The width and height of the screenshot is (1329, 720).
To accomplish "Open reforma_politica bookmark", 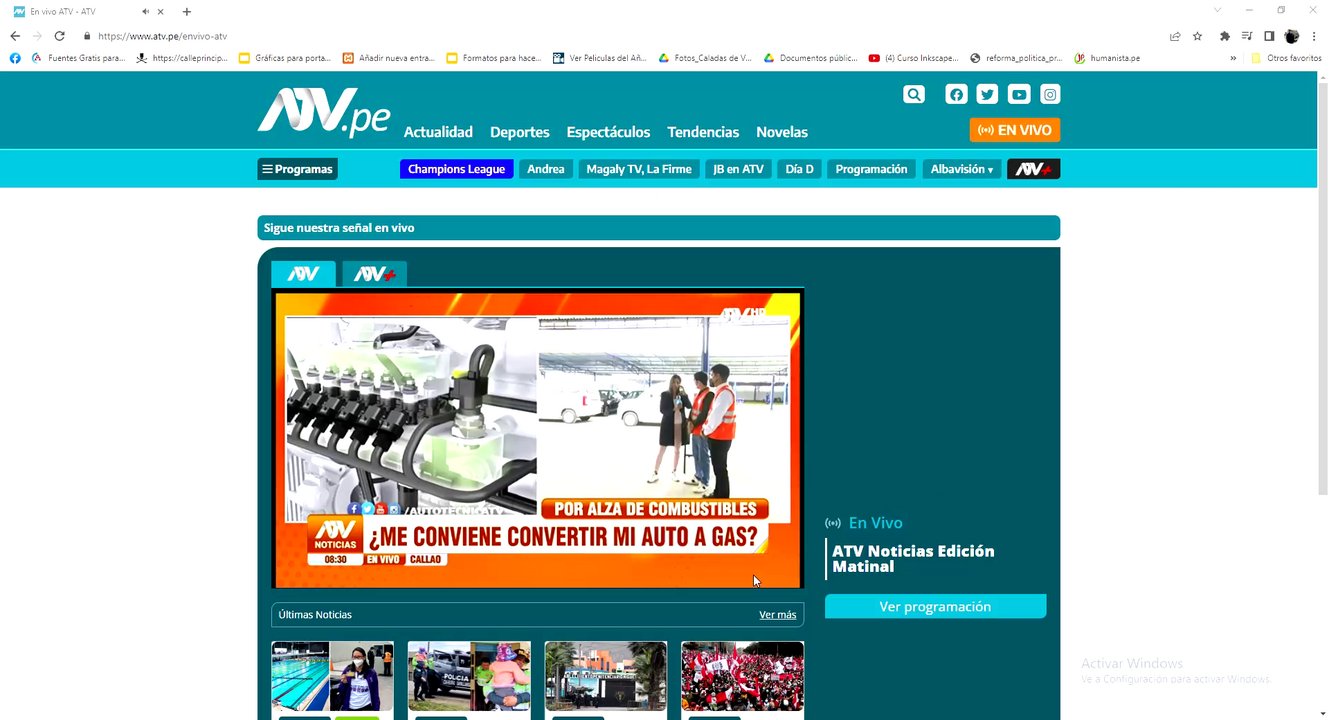I will (1017, 58).
